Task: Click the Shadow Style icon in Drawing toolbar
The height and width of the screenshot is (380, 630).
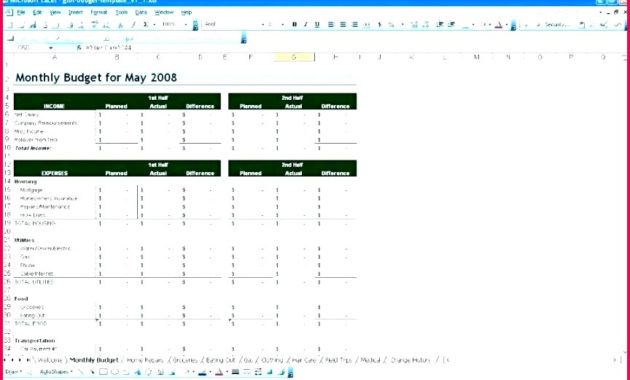Action: pyautogui.click(x=270, y=372)
